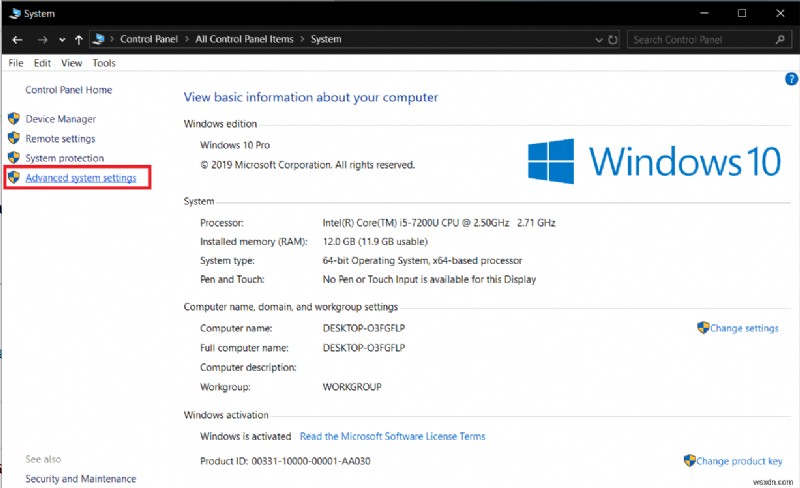
Task: Expand chevron after All Control Panel Items
Action: (x=302, y=39)
